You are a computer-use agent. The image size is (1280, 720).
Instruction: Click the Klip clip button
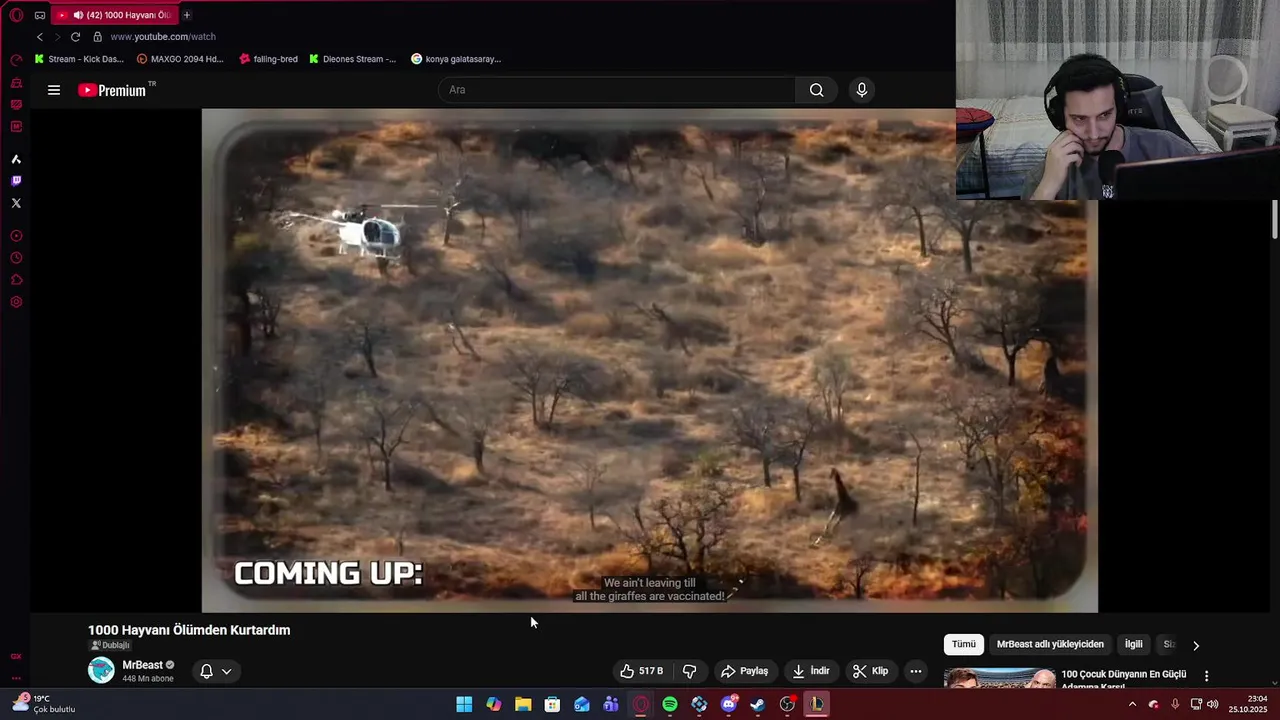[x=870, y=671]
